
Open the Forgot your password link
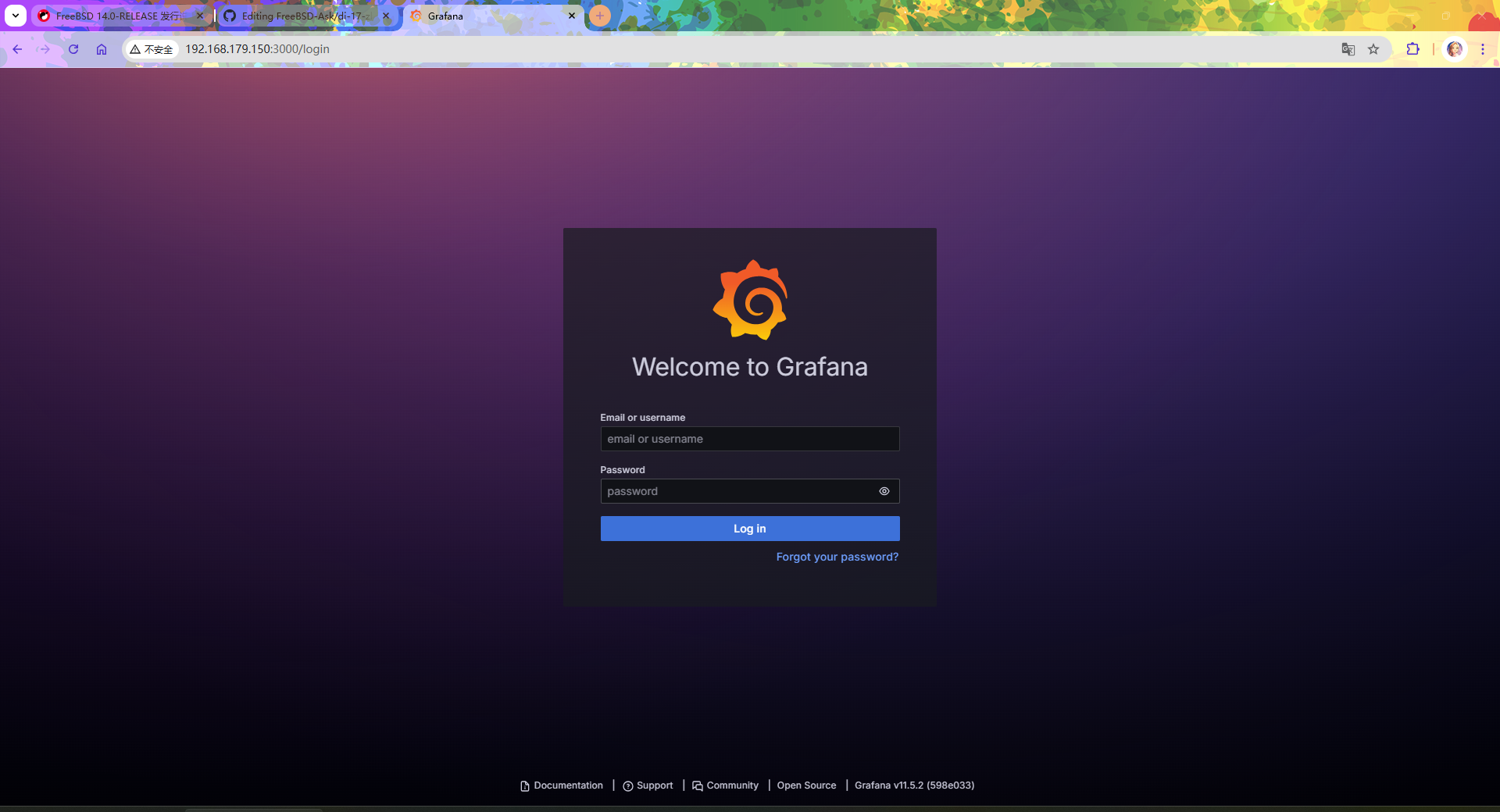point(837,557)
